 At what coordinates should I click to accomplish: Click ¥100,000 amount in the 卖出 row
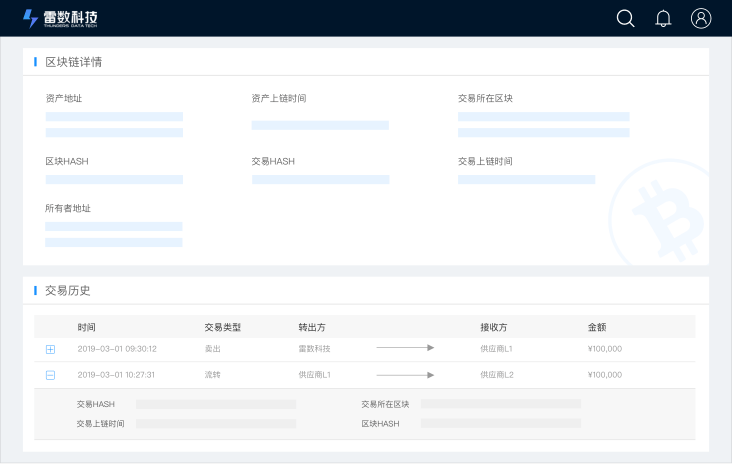[x=605, y=349]
